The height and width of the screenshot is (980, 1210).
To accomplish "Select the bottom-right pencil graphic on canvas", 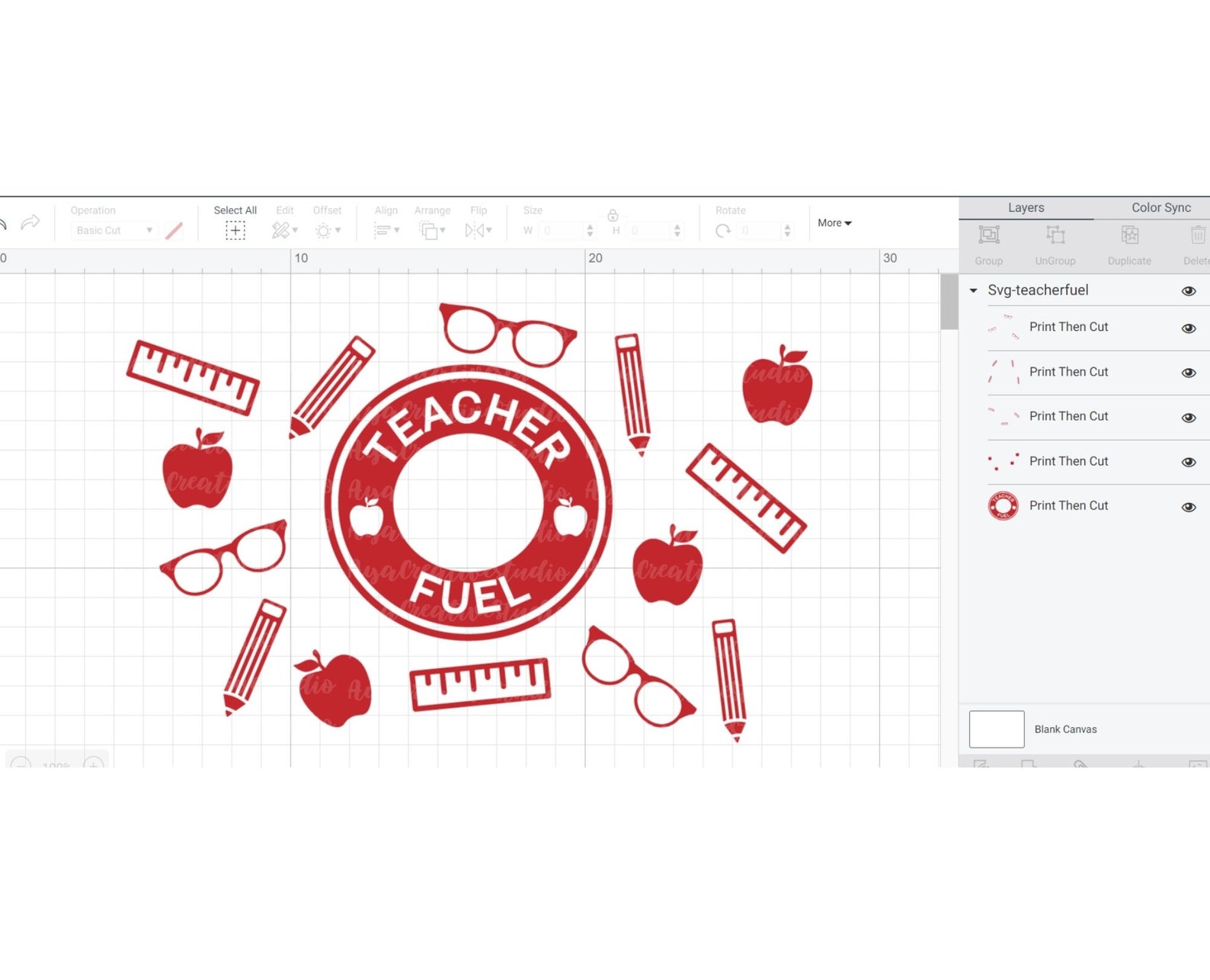I will 729,680.
